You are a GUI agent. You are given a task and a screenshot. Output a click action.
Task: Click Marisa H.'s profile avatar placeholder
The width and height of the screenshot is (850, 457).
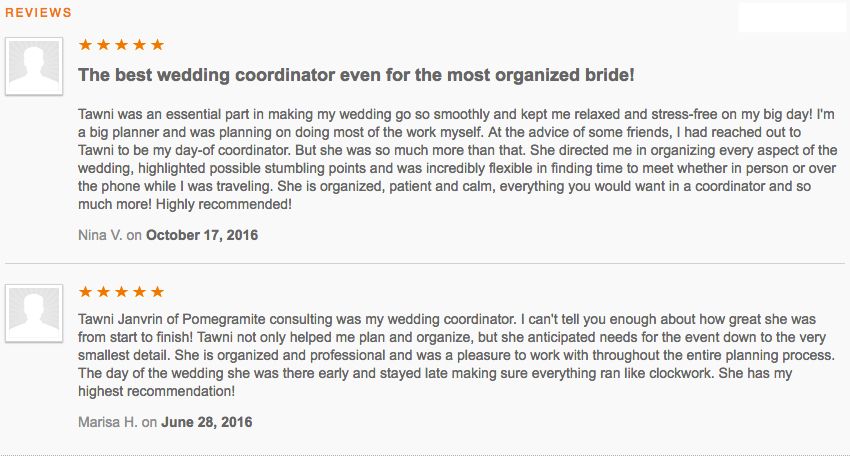pyautogui.click(x=34, y=313)
